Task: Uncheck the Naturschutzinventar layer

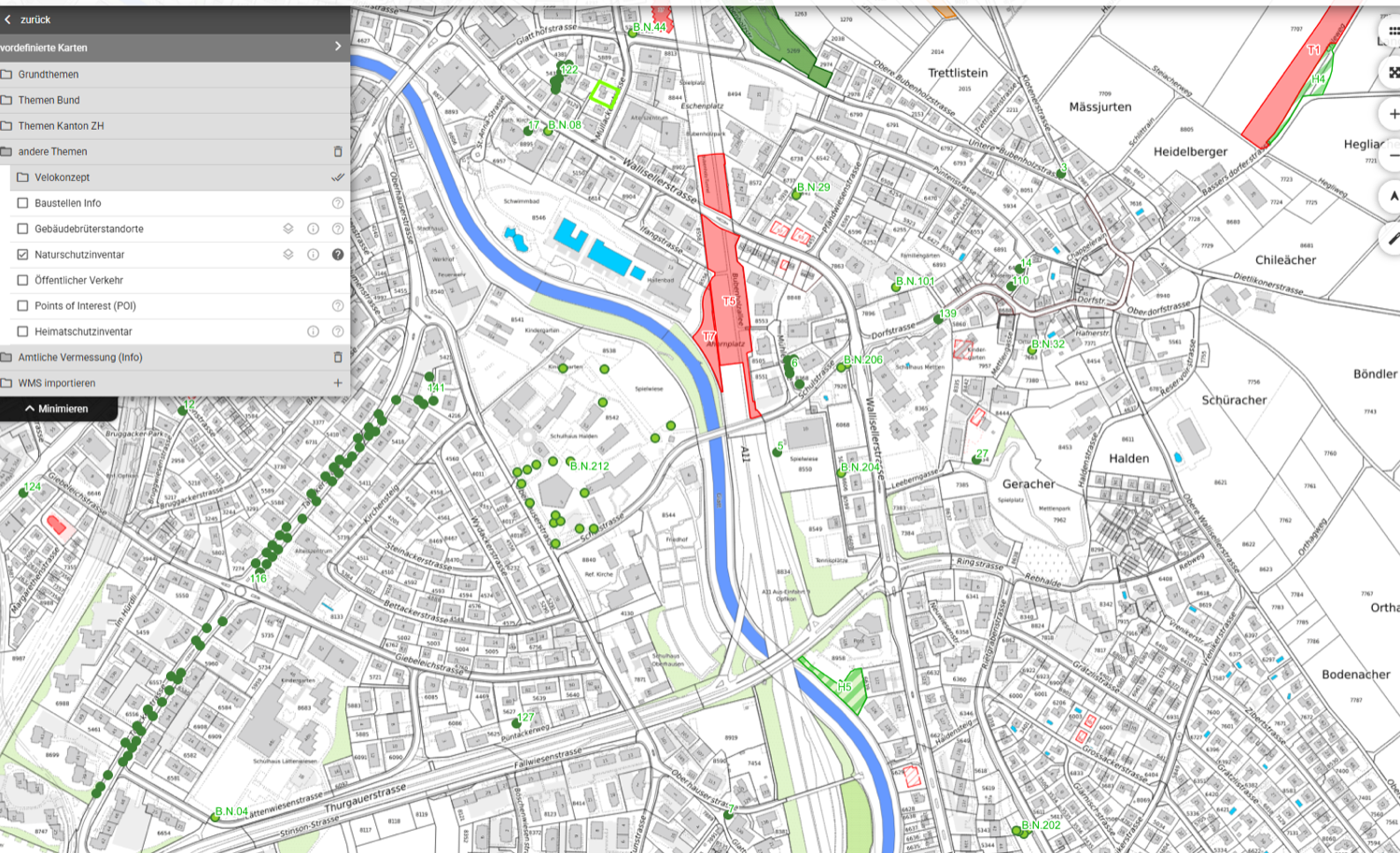Action: pyautogui.click(x=22, y=255)
